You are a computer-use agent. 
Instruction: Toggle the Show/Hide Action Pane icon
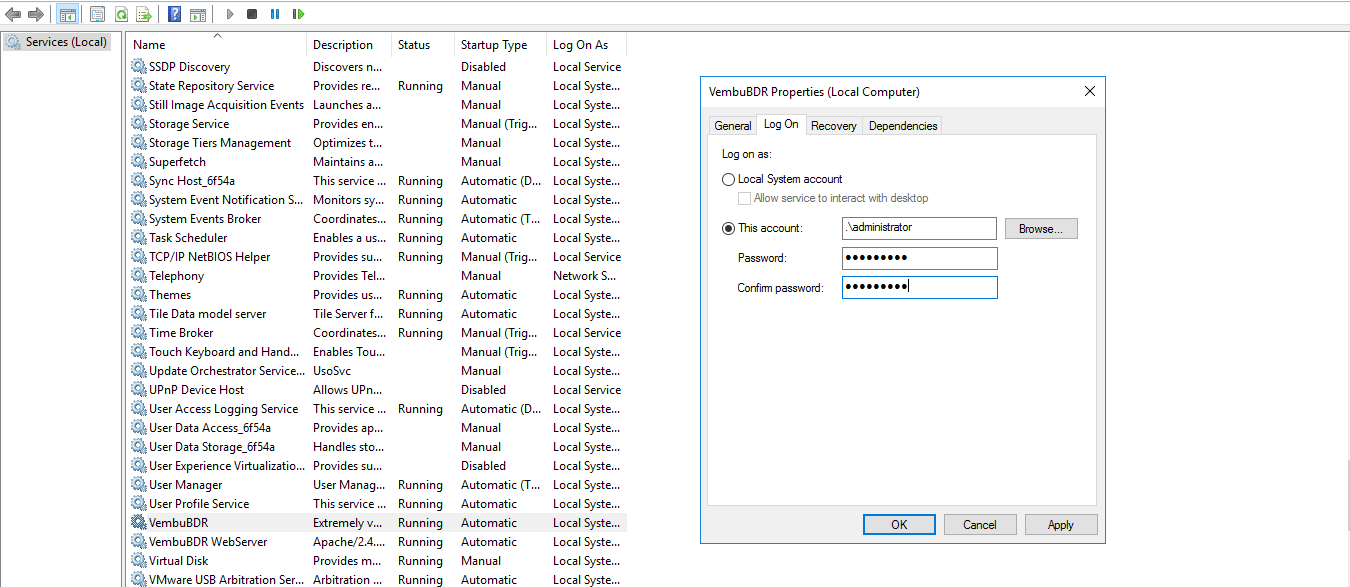coord(198,14)
